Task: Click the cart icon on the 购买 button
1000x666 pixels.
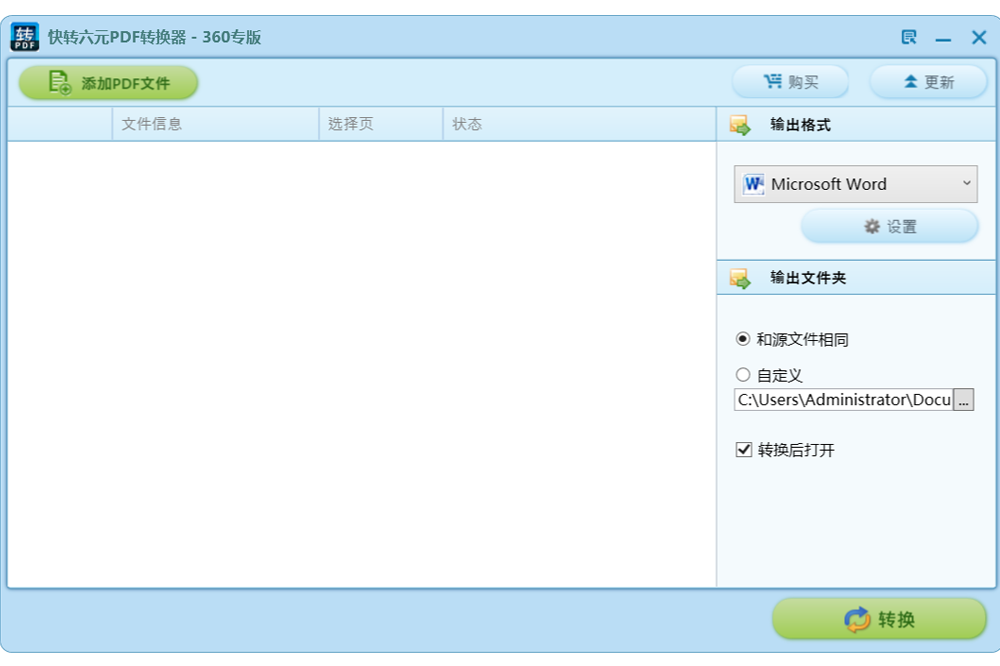Action: 773,82
